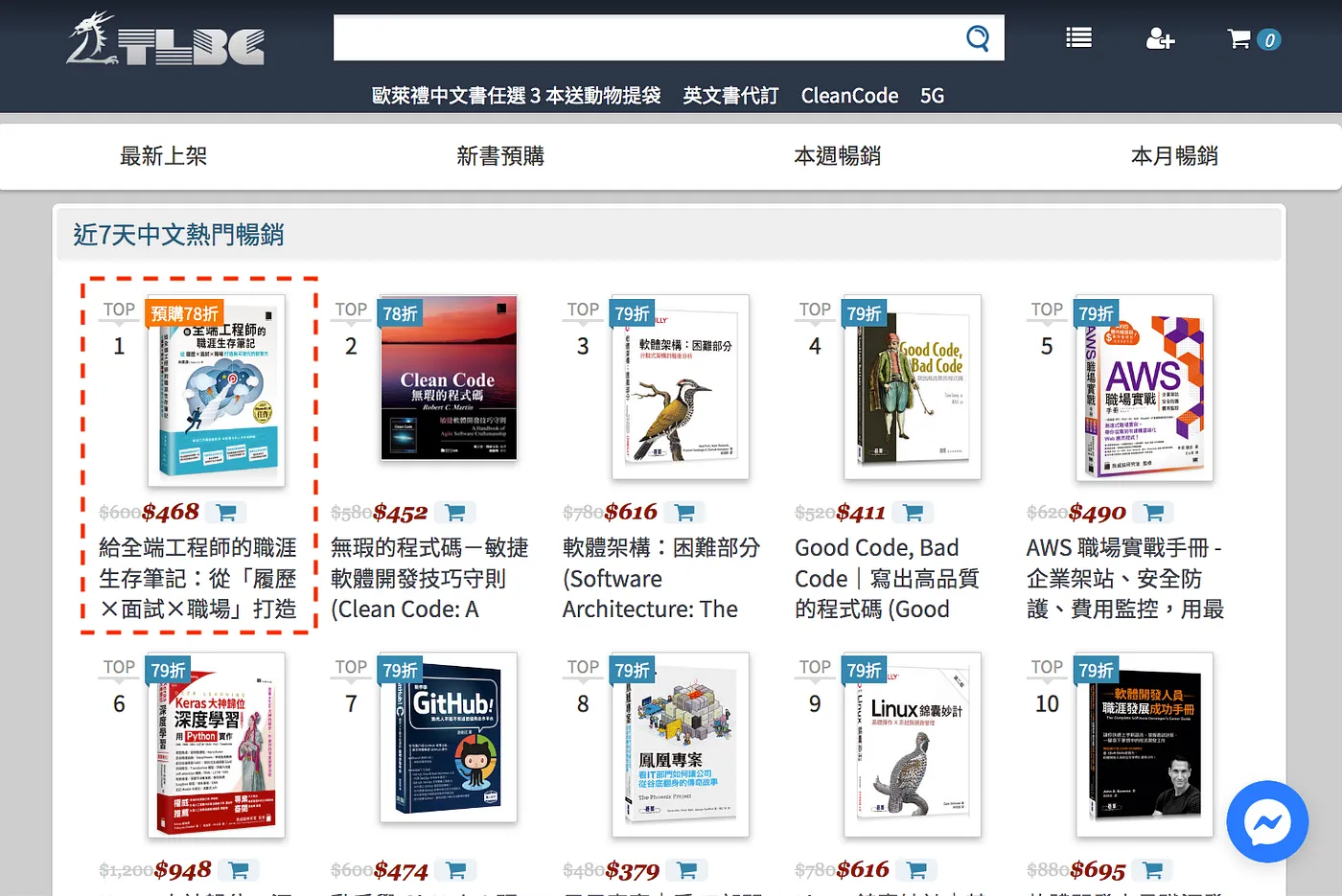Open the 鳳凰專案 book cover
The image size is (1342, 896).
click(681, 746)
